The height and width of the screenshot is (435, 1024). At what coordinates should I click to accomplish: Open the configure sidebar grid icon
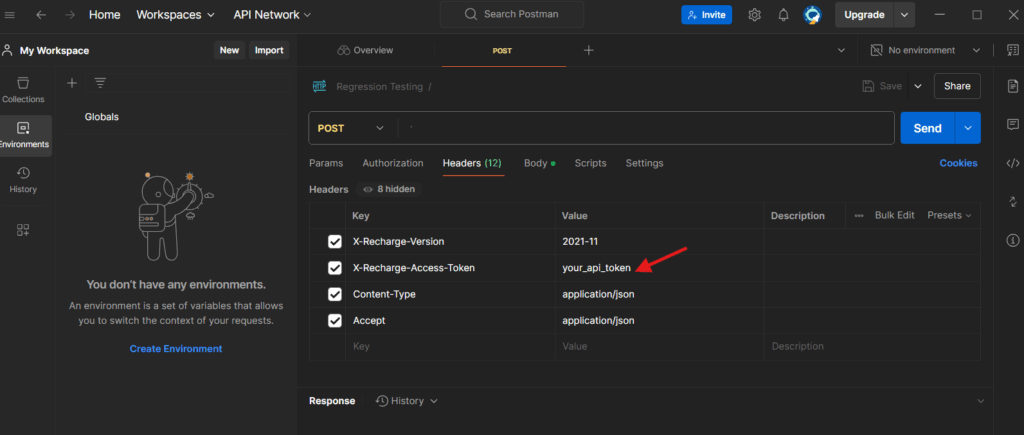23,230
